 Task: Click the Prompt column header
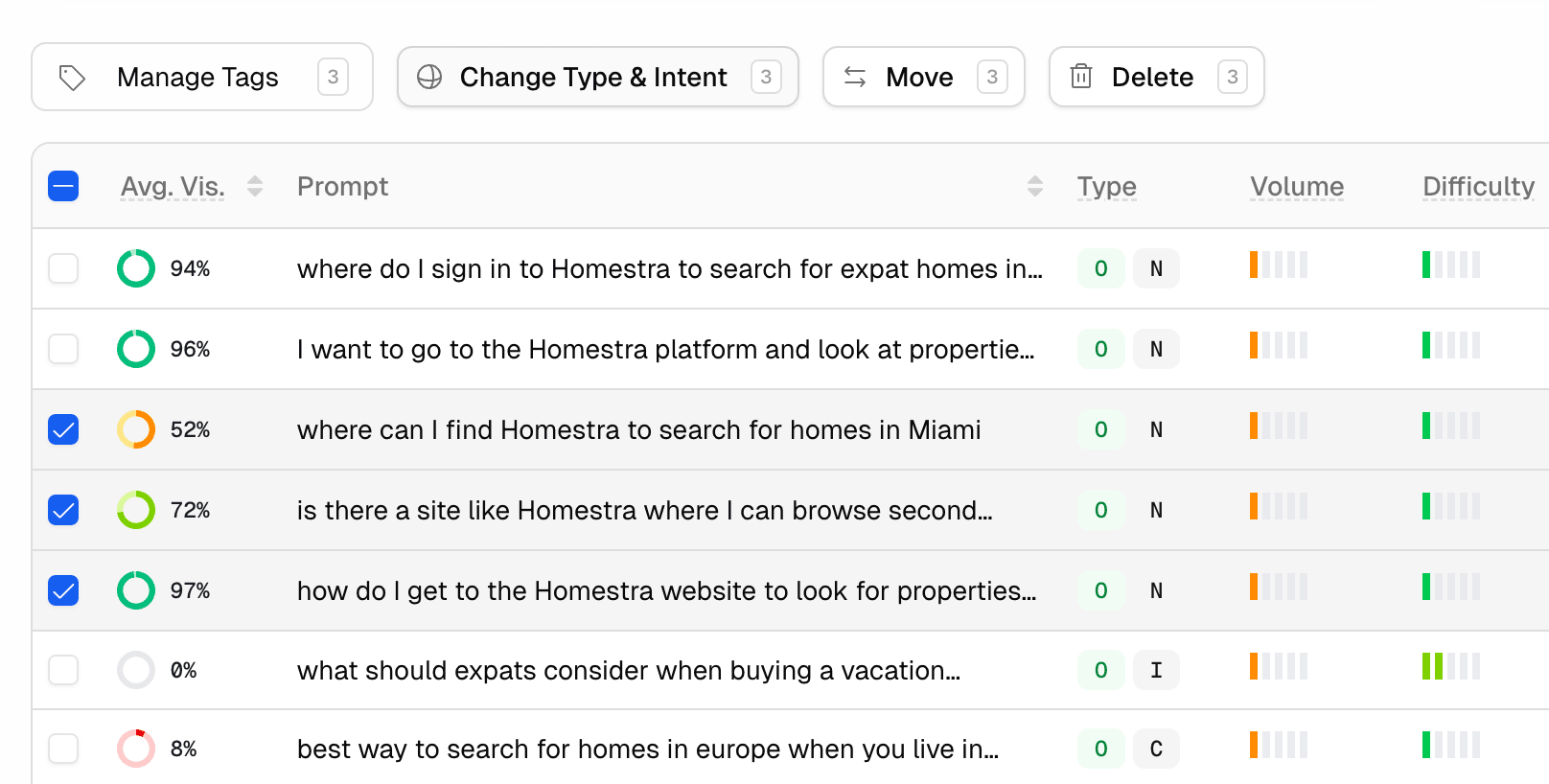[342, 186]
